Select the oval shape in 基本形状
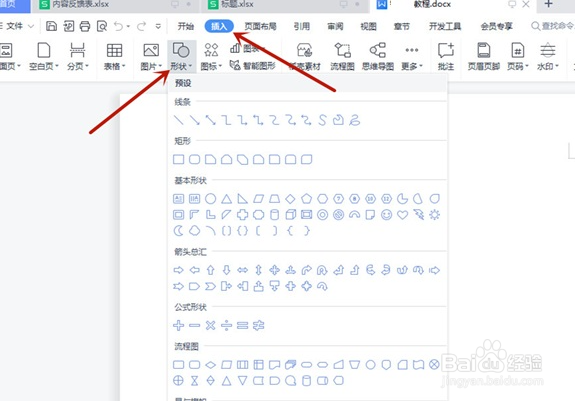The width and height of the screenshot is (575, 401). (x=210, y=199)
